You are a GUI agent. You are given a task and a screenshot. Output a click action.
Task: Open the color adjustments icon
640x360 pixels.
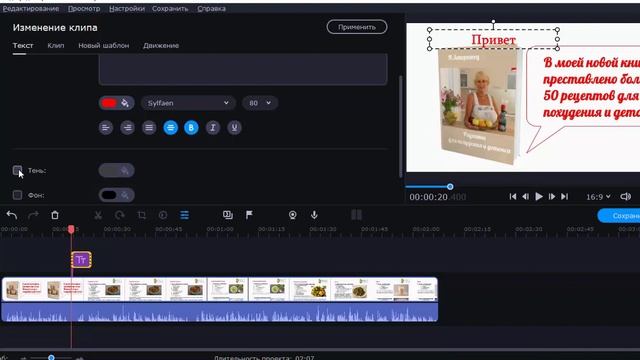(163, 215)
